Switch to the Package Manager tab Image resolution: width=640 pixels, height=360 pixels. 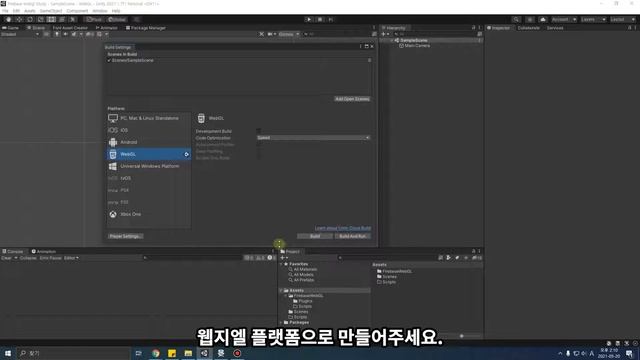146,28
